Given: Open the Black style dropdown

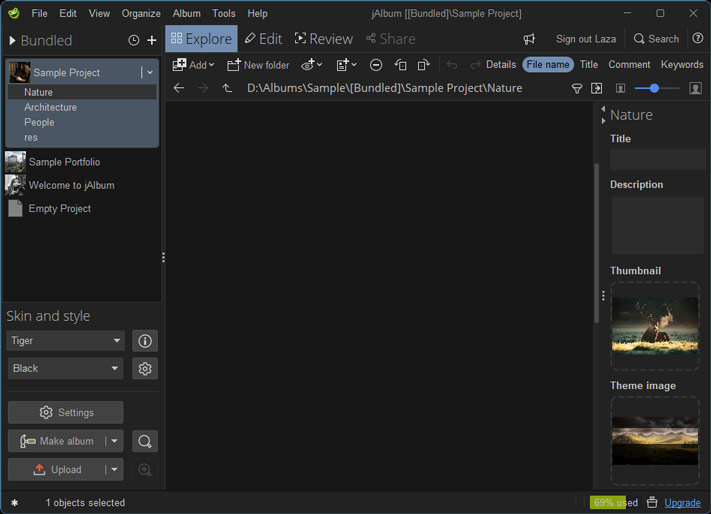Looking at the screenshot, I should [65, 369].
